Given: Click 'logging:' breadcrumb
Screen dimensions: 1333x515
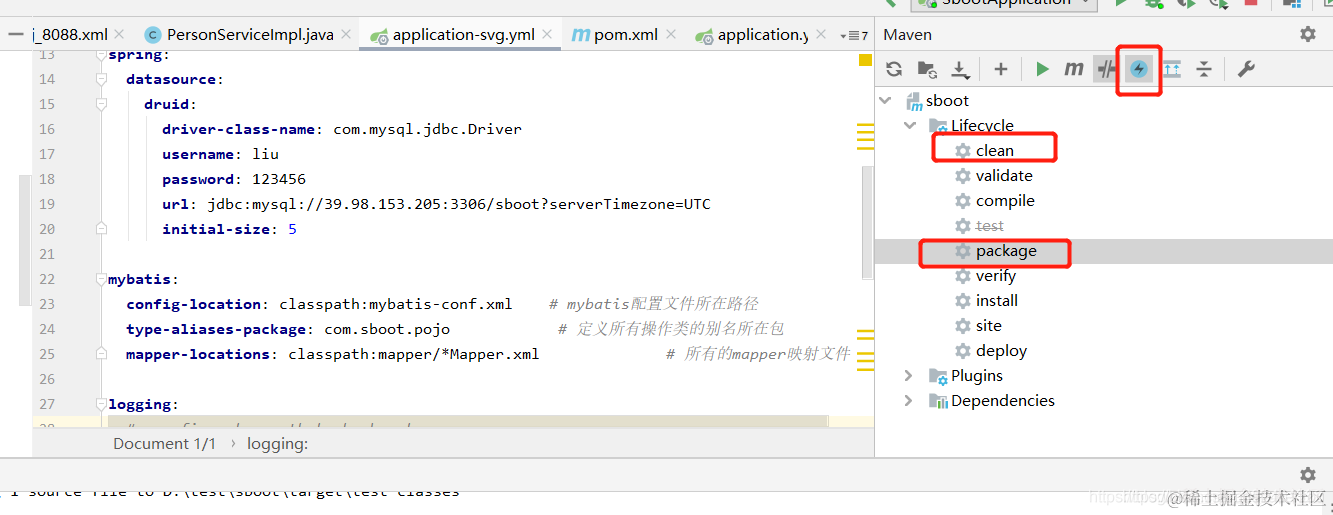Looking at the screenshot, I should click(x=278, y=443).
